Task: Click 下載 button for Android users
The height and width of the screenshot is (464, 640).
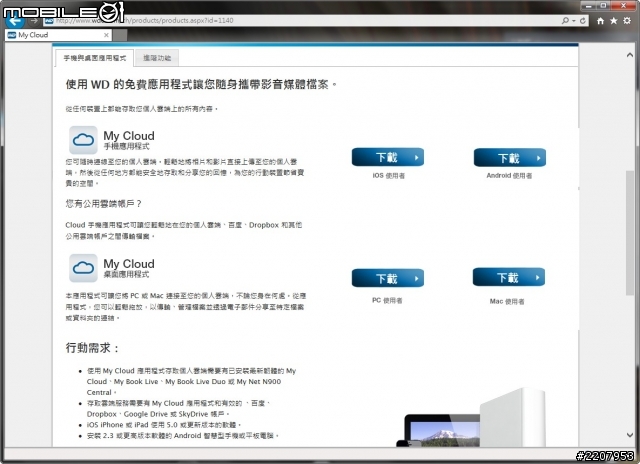Action: [x=509, y=158]
